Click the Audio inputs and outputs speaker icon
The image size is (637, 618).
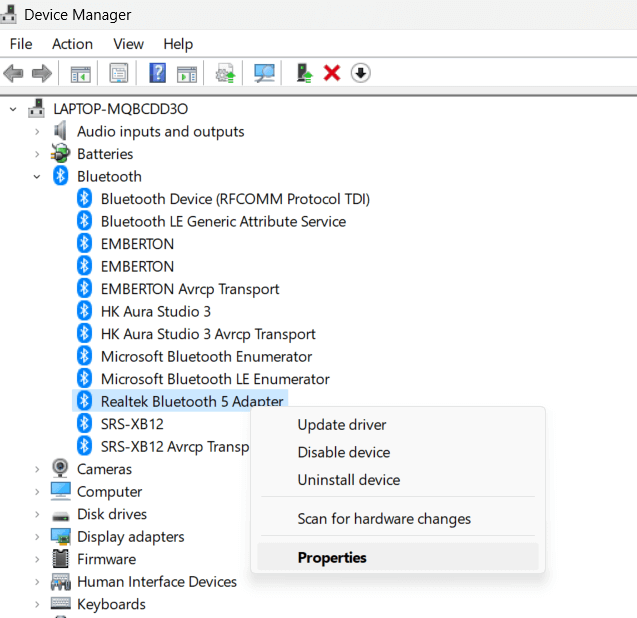point(60,131)
